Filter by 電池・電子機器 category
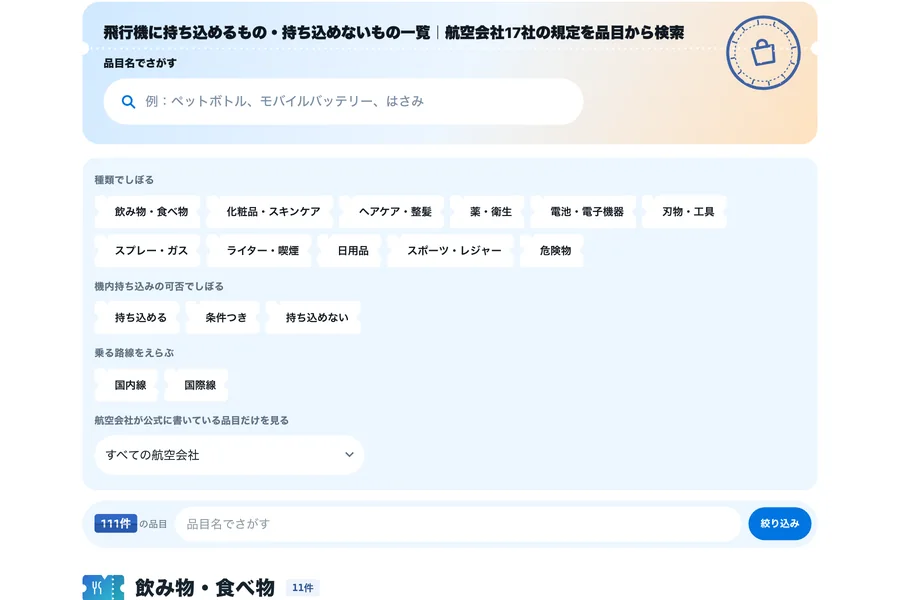The width and height of the screenshot is (900, 600). (x=583, y=212)
